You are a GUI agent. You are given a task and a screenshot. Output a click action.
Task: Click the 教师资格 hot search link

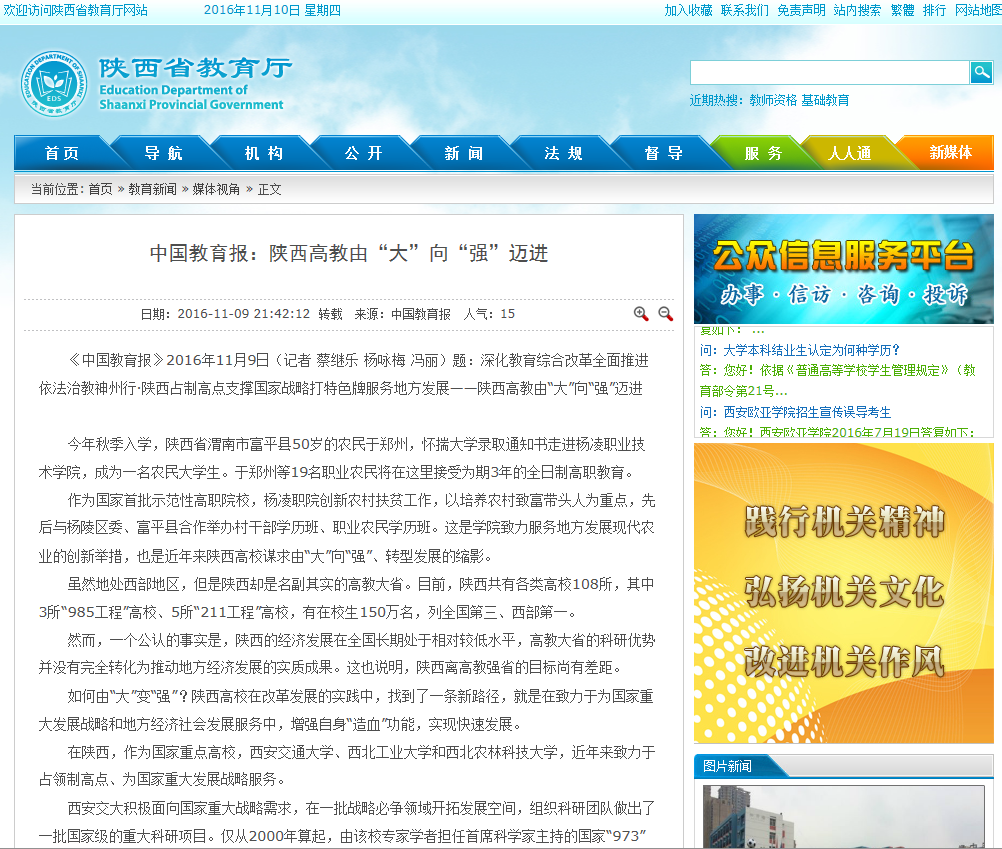(x=773, y=100)
